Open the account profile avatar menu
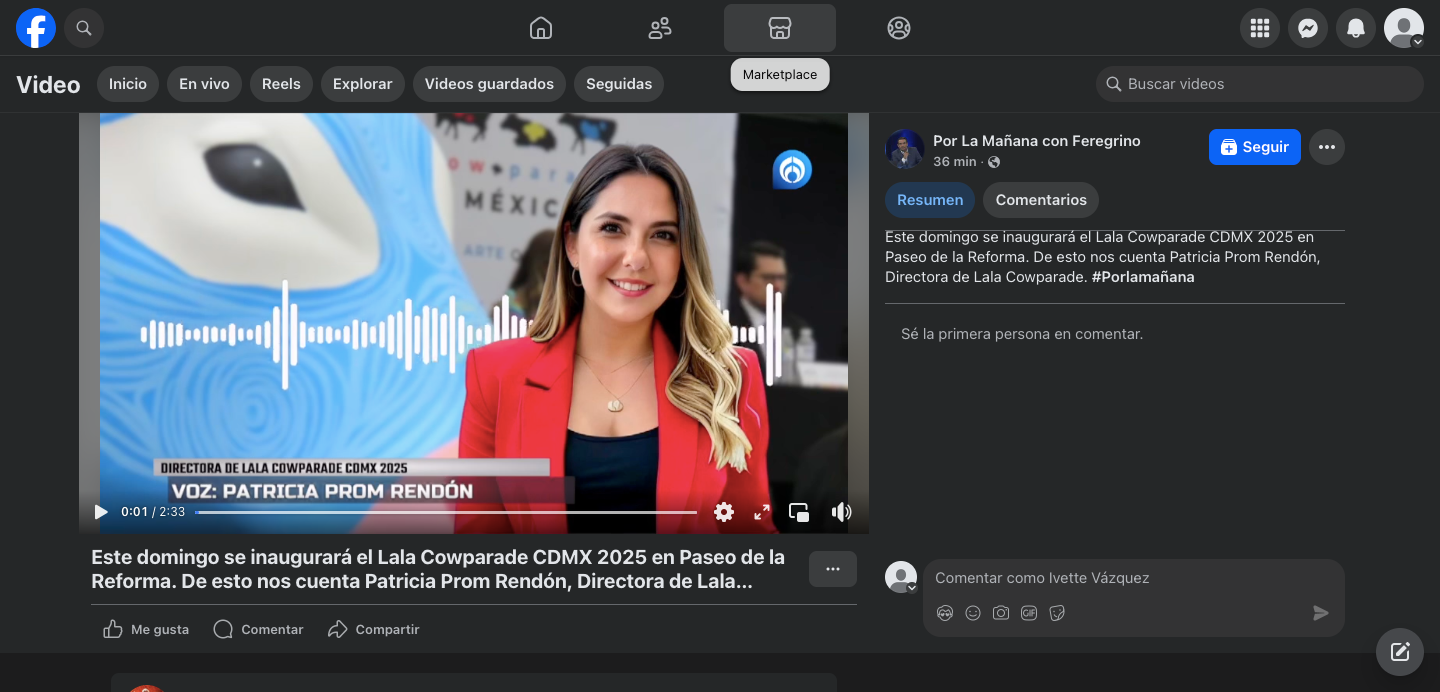1440x692 pixels. [x=1404, y=28]
